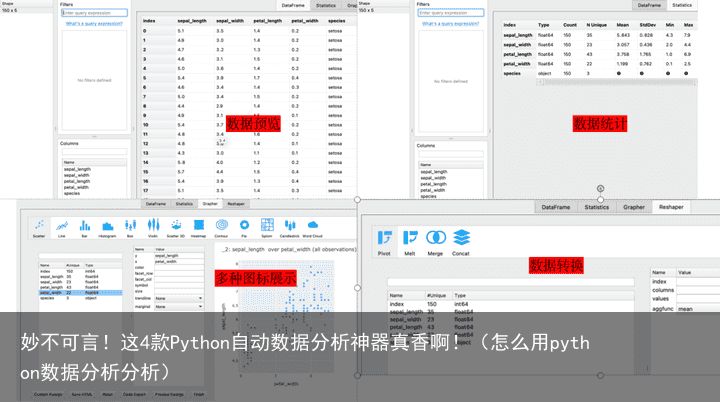Click the symbol value field in Grapher
The image size is (720, 402).
(x=179, y=285)
